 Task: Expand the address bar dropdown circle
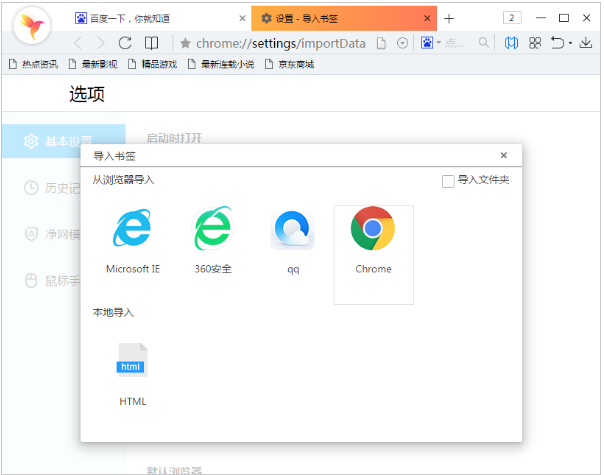[x=402, y=43]
